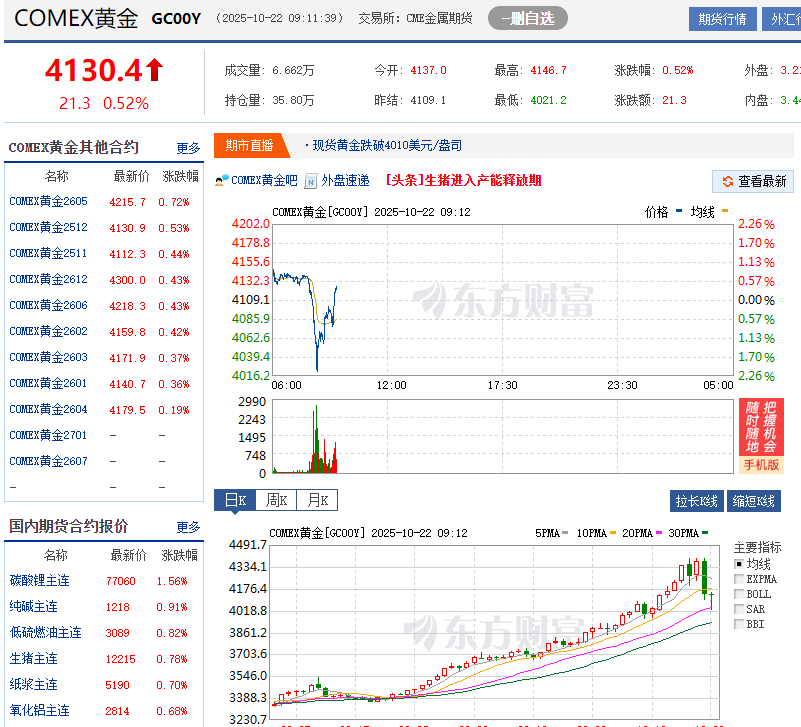The height and width of the screenshot is (727, 801).
Task: Select the 均线 indicator radio option
Action: point(739,564)
